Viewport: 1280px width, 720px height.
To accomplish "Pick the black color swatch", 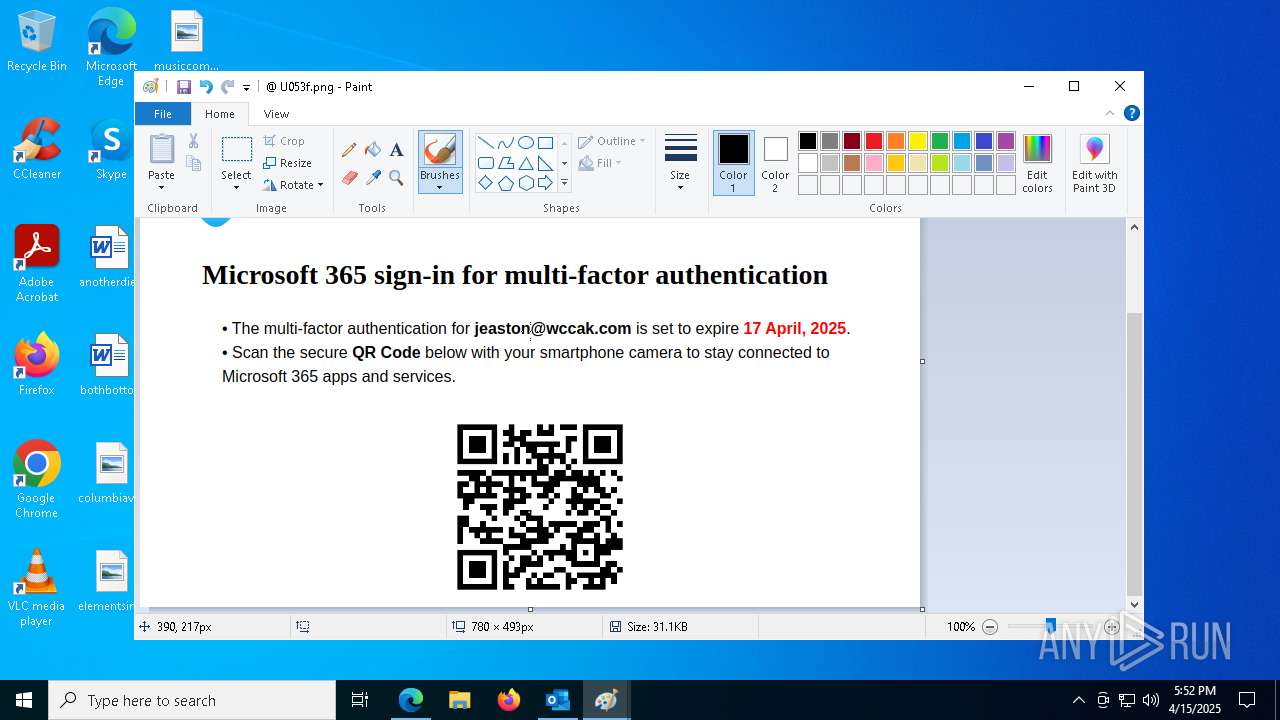I will [808, 141].
